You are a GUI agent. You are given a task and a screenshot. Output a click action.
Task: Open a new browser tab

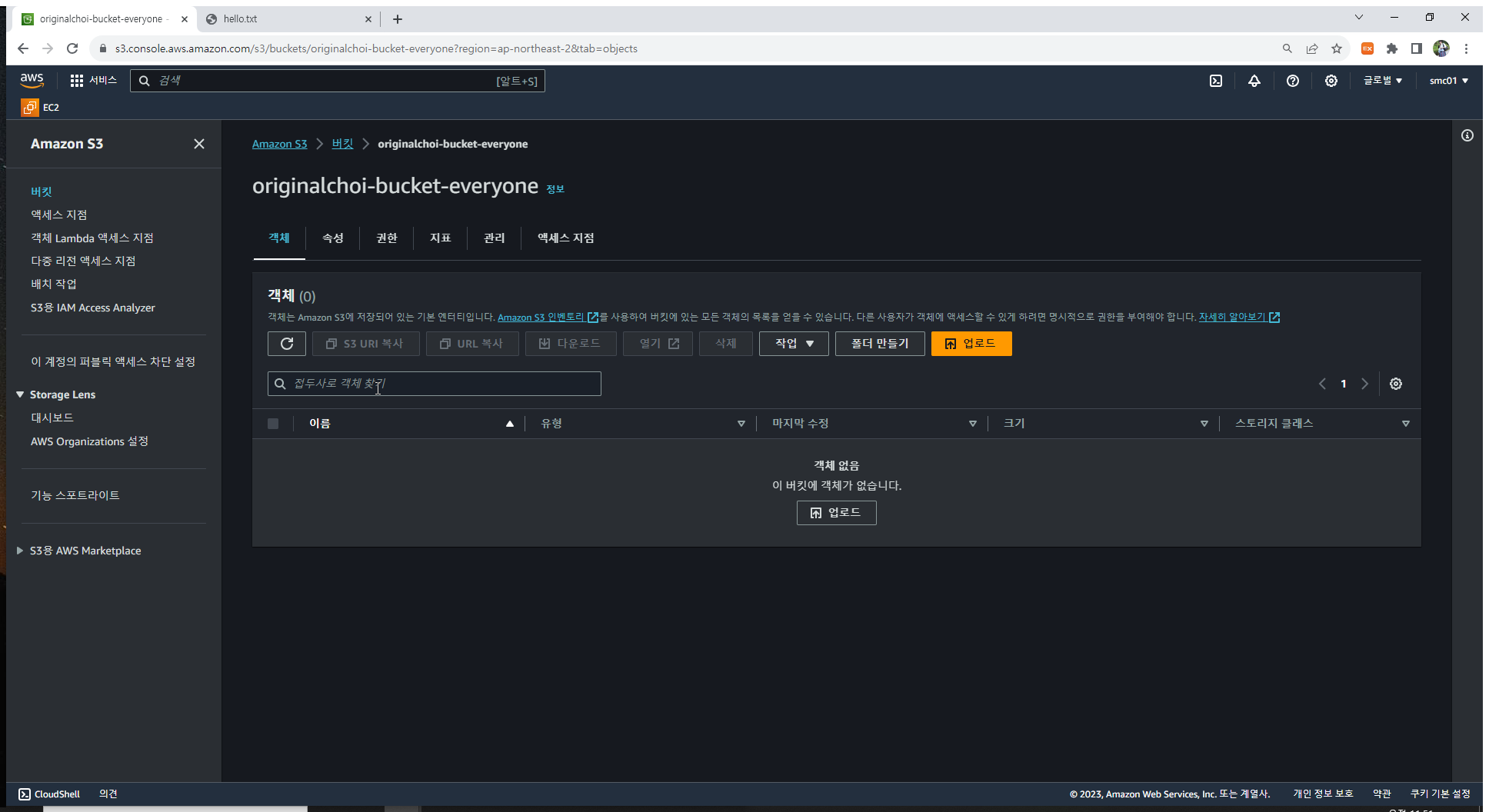pyautogui.click(x=398, y=19)
